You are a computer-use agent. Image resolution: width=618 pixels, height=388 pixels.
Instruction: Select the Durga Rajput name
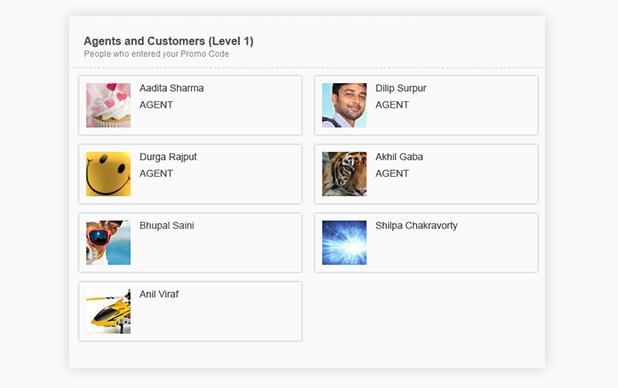168,157
